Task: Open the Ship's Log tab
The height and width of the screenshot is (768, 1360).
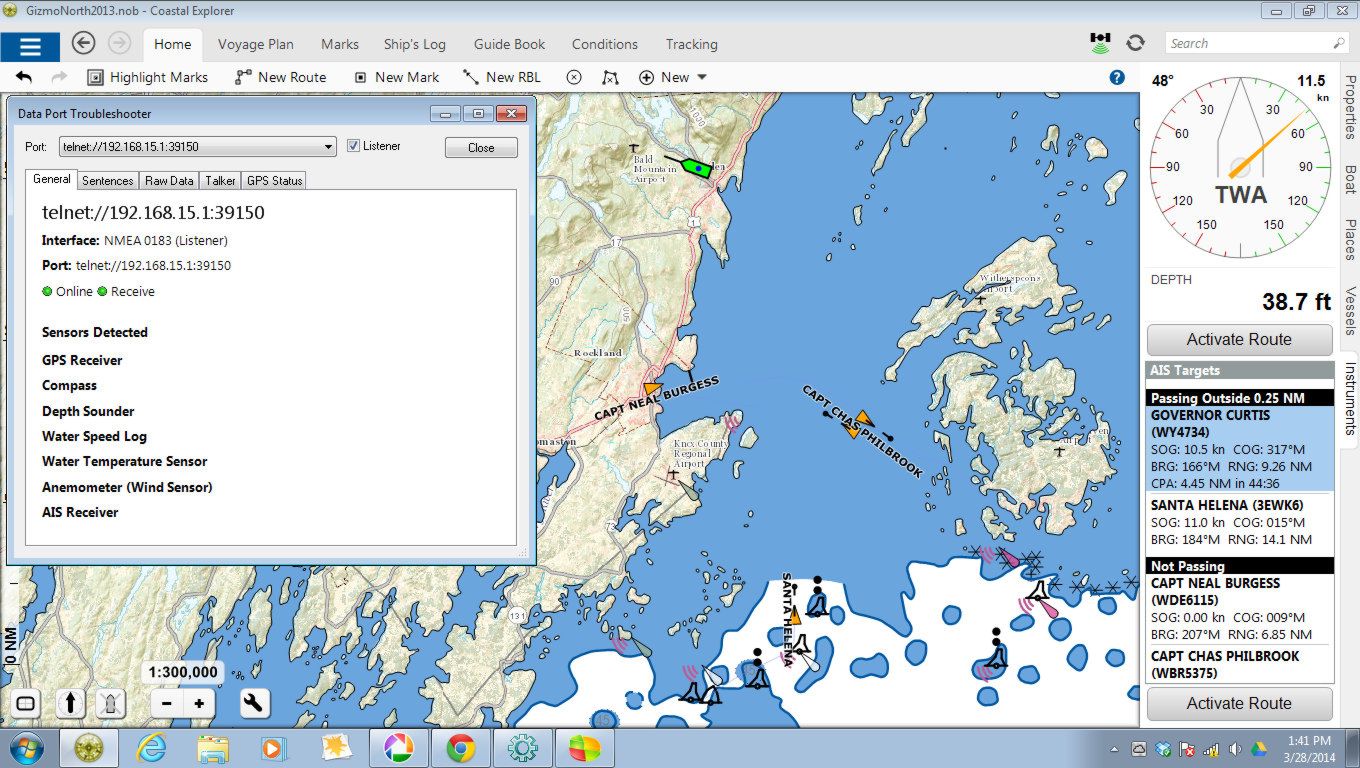Action: tap(415, 44)
